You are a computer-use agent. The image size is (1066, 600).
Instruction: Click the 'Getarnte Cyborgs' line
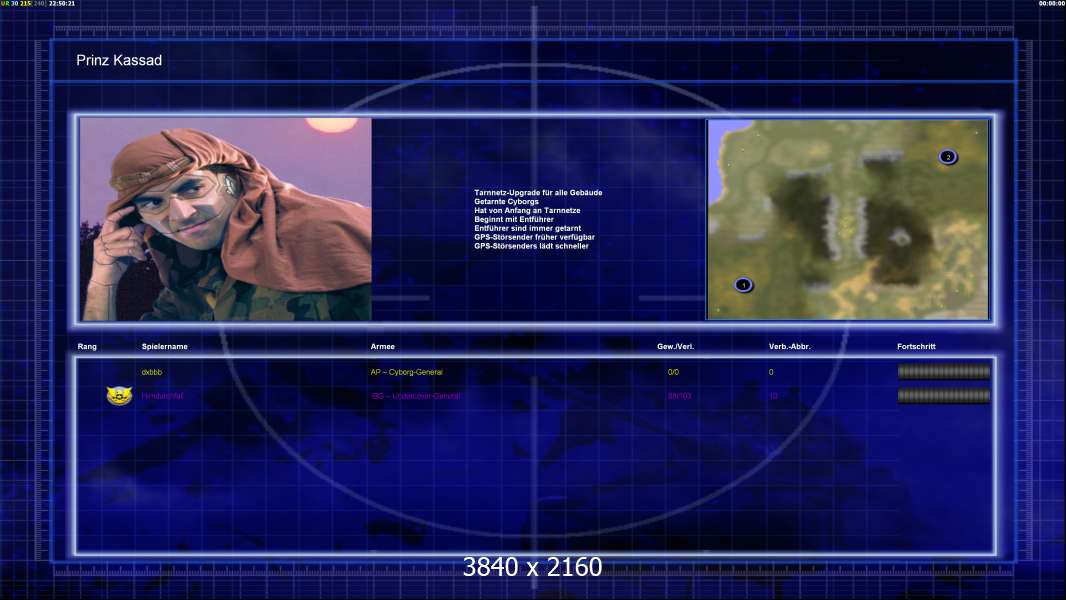pyautogui.click(x=506, y=201)
